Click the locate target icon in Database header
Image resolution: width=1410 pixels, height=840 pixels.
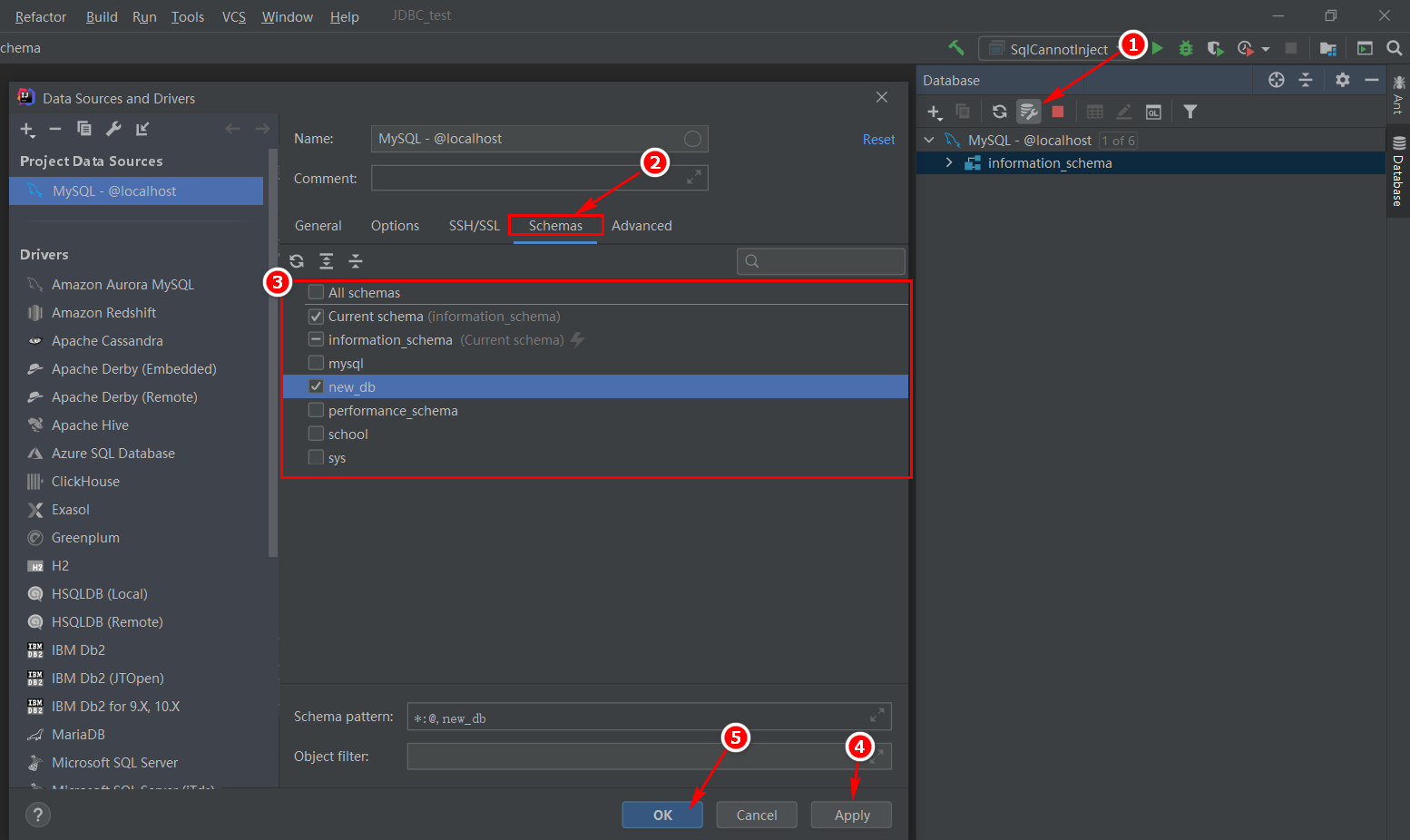(x=1277, y=80)
